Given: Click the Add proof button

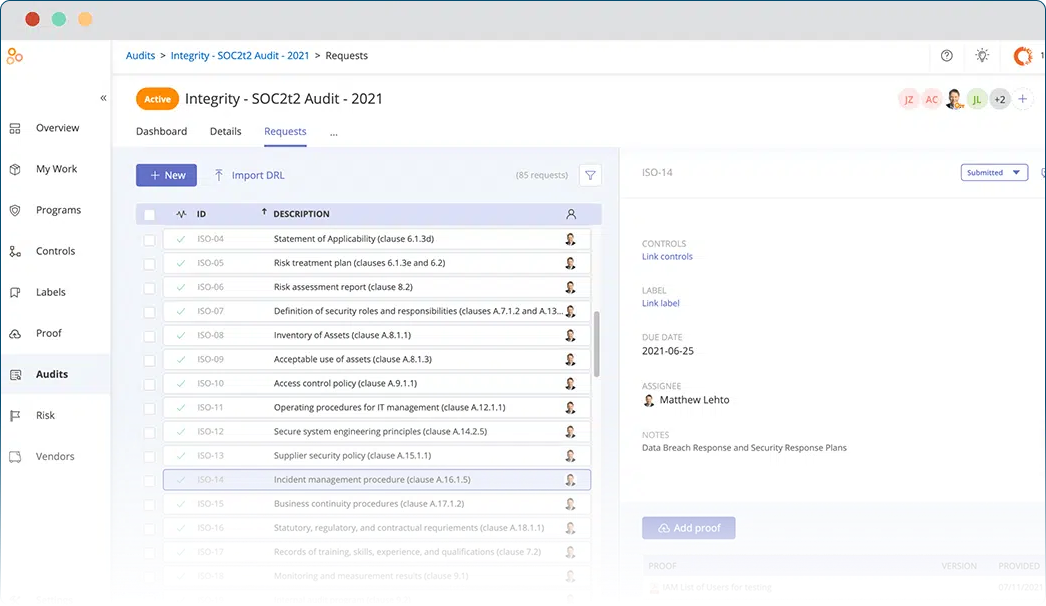Looking at the screenshot, I should click(688, 528).
